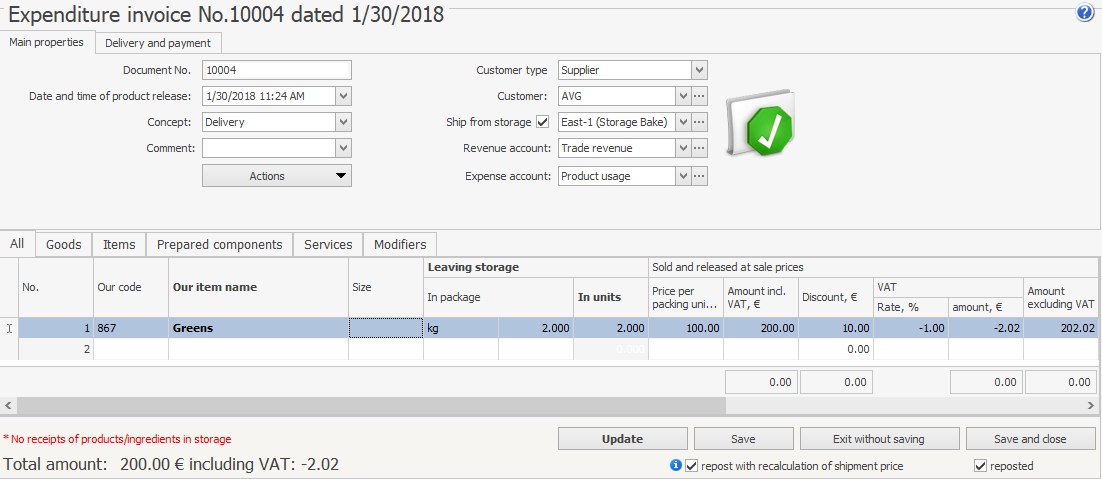Viewport: 1102px width, 479px height.
Task: Click the Document No. input field
Action: point(277,70)
